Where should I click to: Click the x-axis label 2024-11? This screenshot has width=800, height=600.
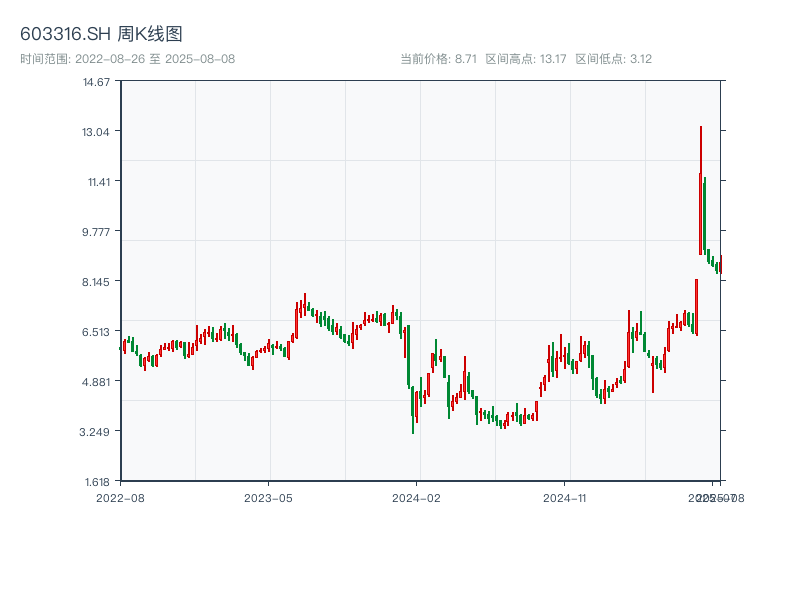click(x=565, y=498)
